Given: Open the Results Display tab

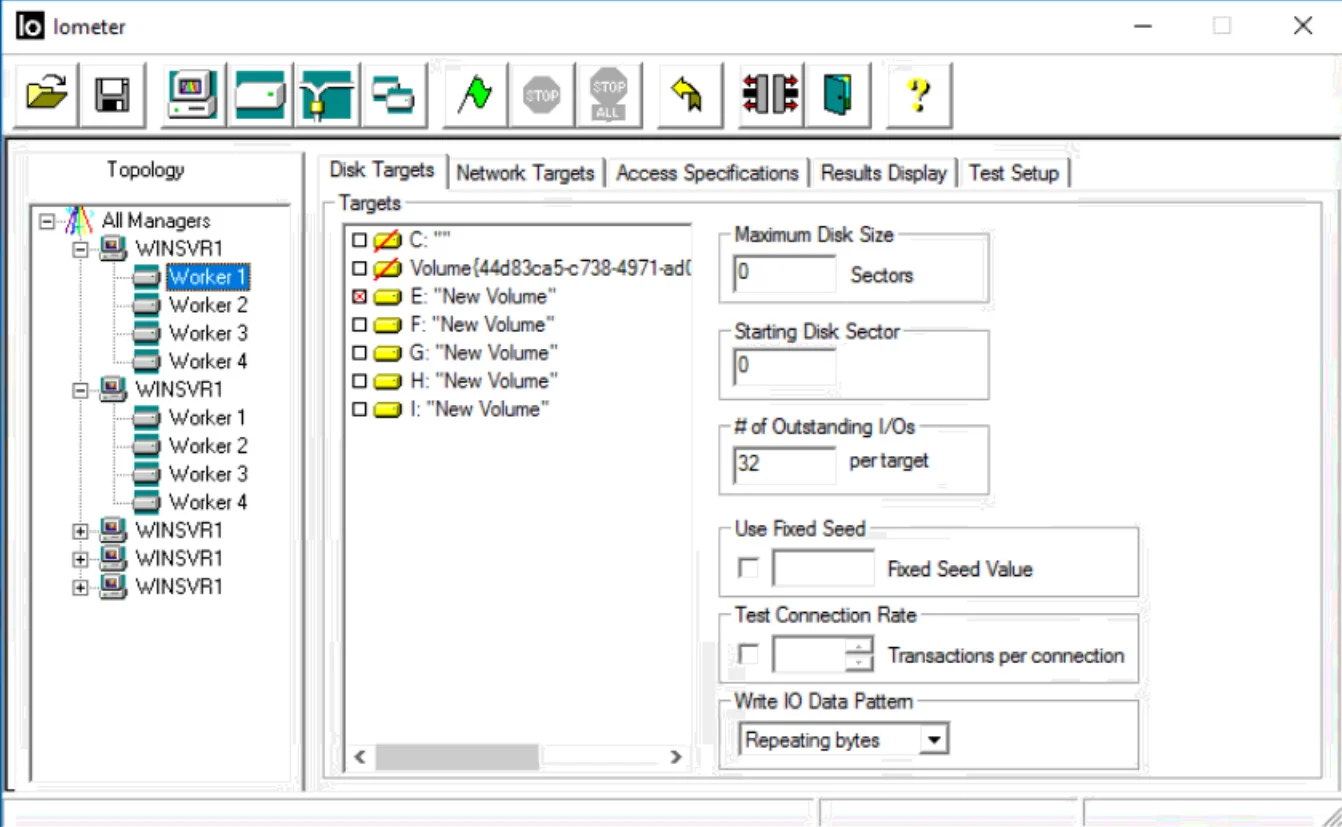Looking at the screenshot, I should point(883,173).
